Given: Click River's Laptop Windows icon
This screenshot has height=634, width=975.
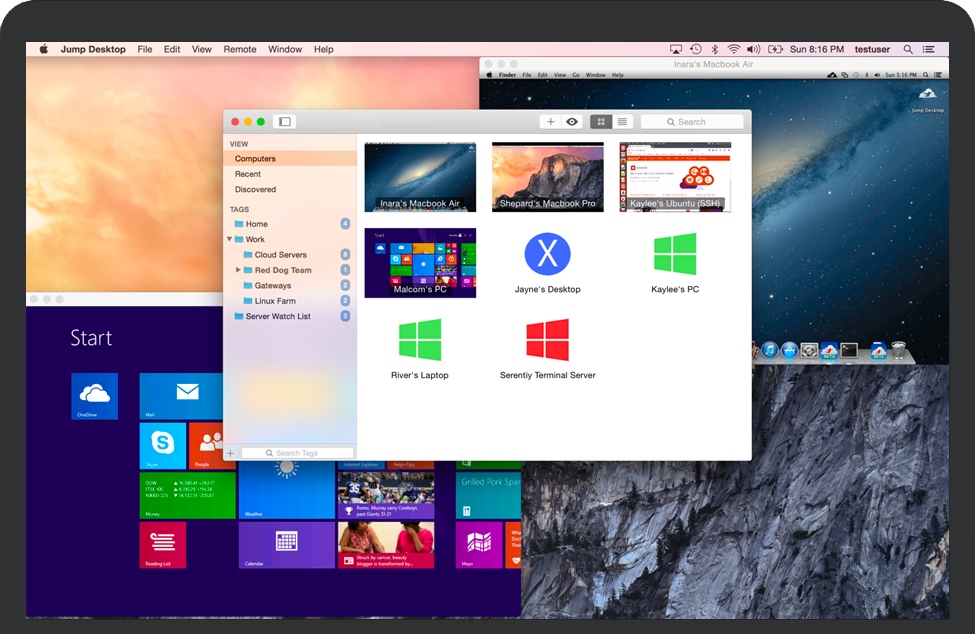Looking at the screenshot, I should pyautogui.click(x=420, y=340).
